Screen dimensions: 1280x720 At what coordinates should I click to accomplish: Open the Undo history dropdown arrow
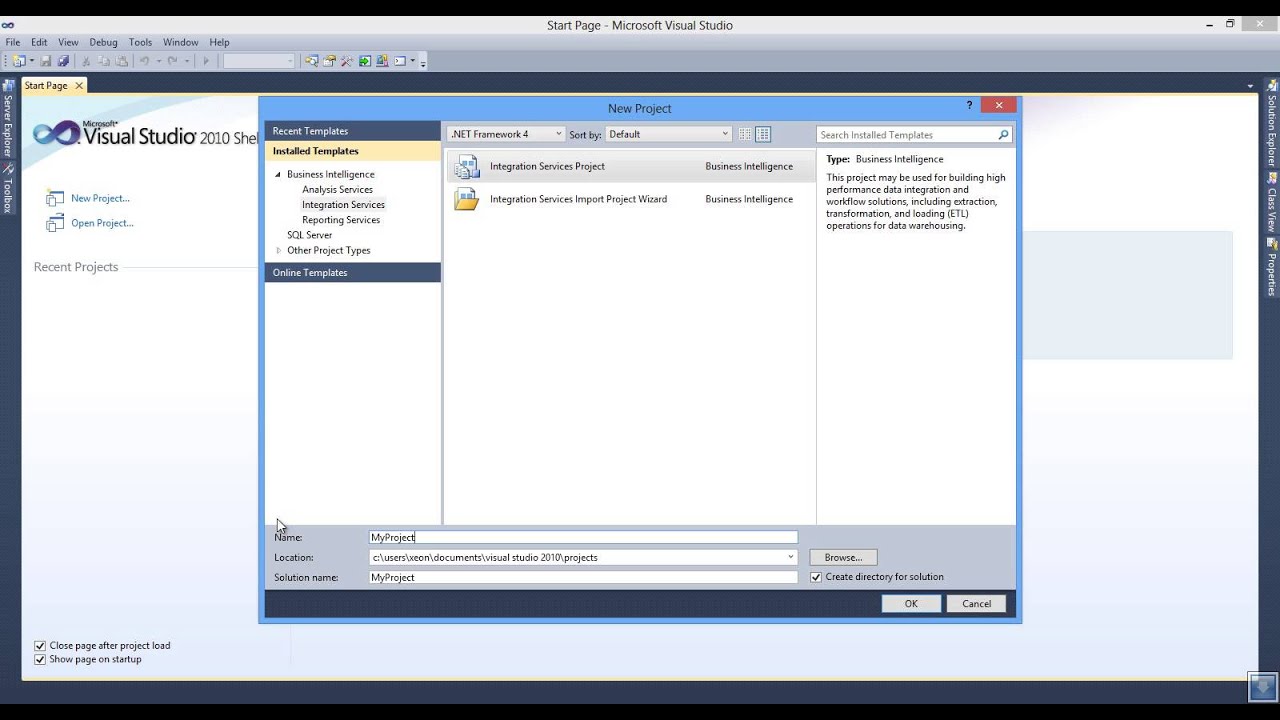[x=157, y=62]
